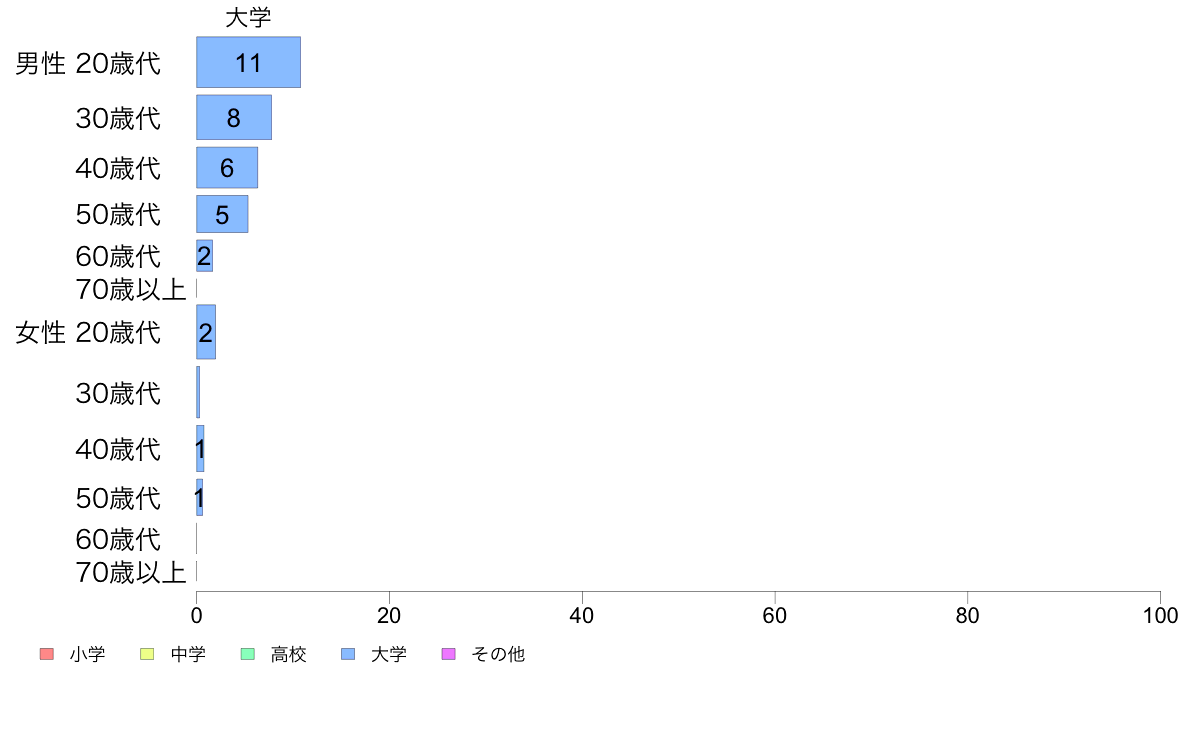Click the 小学 red legend swatch
Screen dimensions: 1188x736
tap(47, 654)
